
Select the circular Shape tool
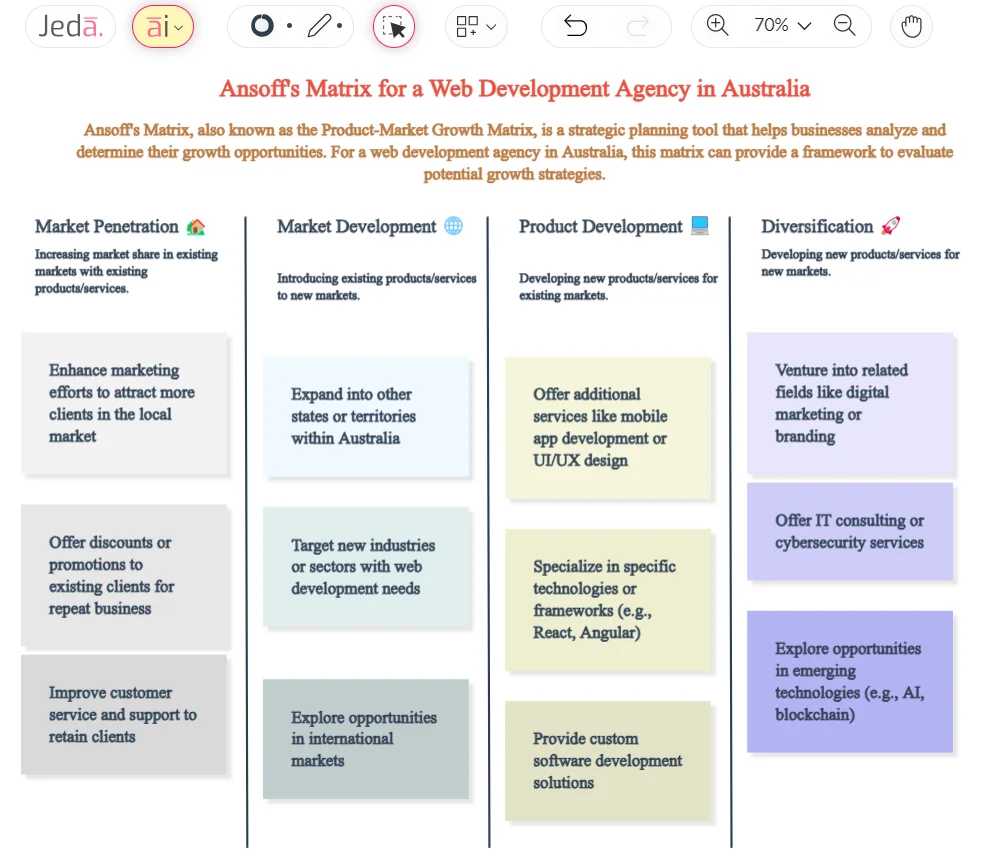coord(262,26)
